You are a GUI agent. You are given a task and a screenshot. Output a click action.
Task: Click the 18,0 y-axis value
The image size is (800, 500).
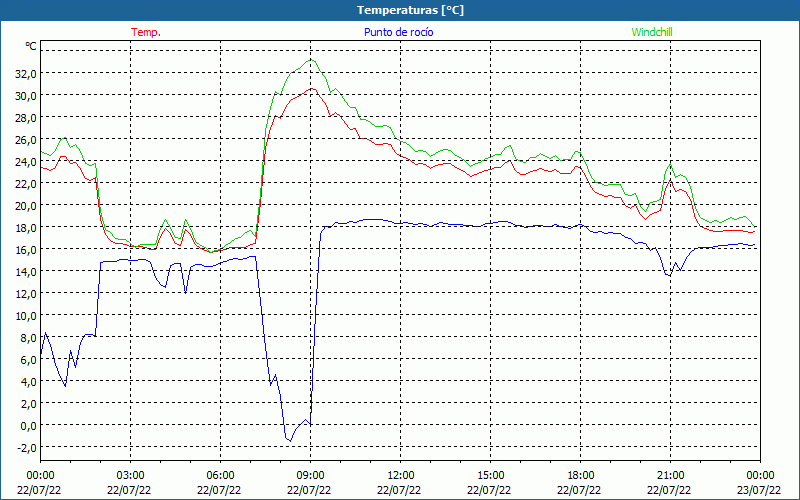click(x=26, y=228)
